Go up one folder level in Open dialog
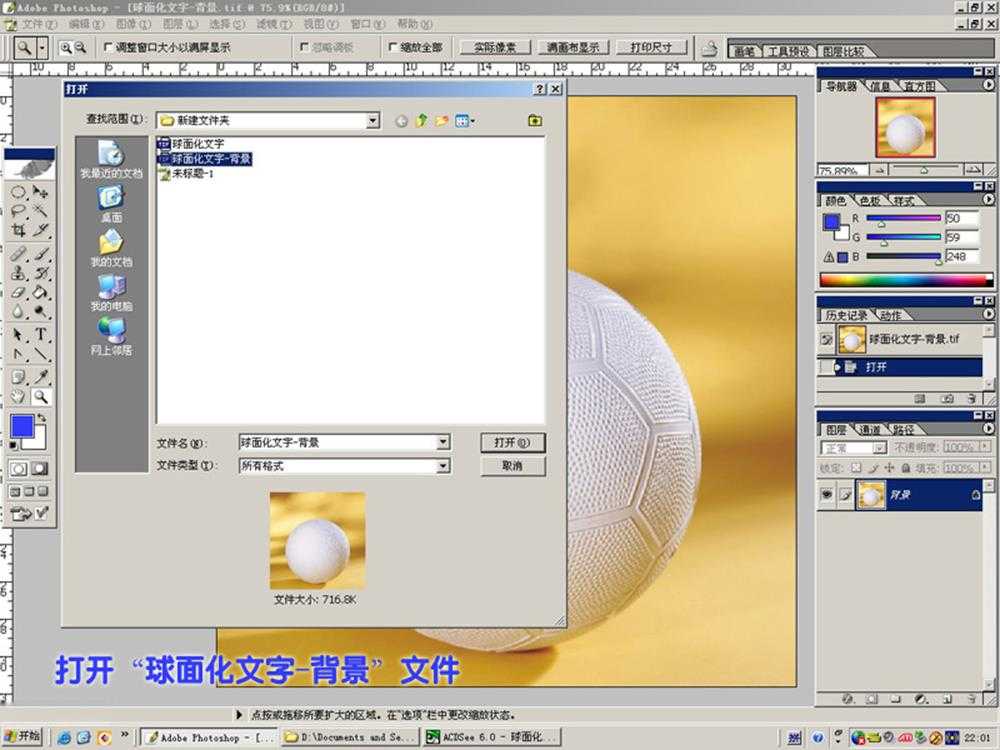The width and height of the screenshot is (1000, 750). click(421, 121)
